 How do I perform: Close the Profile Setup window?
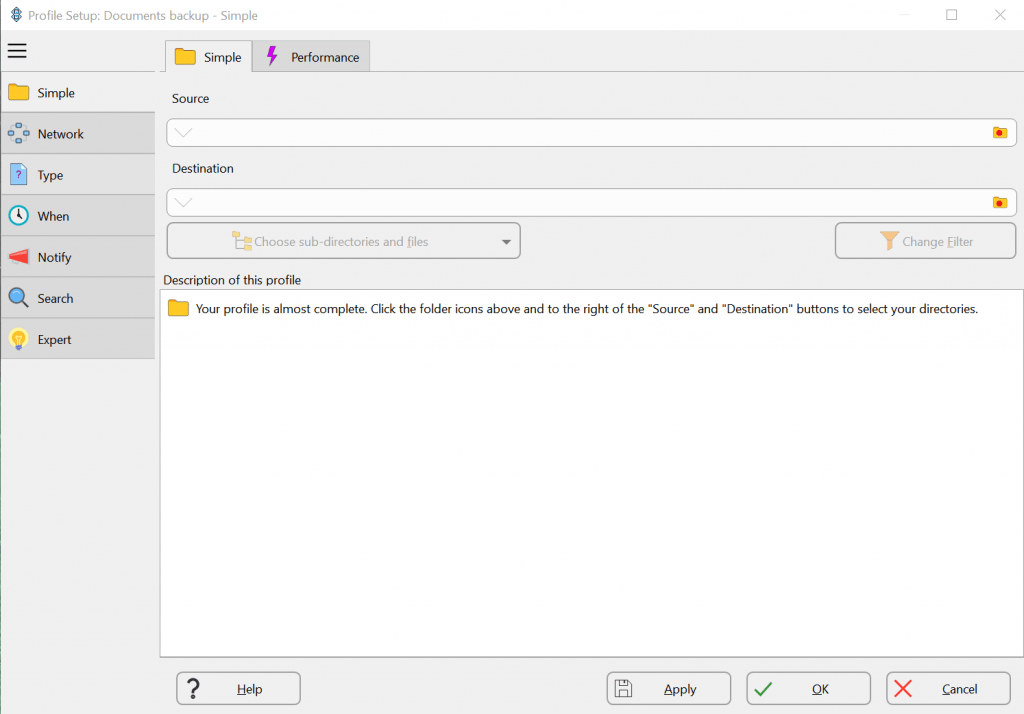click(x=1000, y=15)
